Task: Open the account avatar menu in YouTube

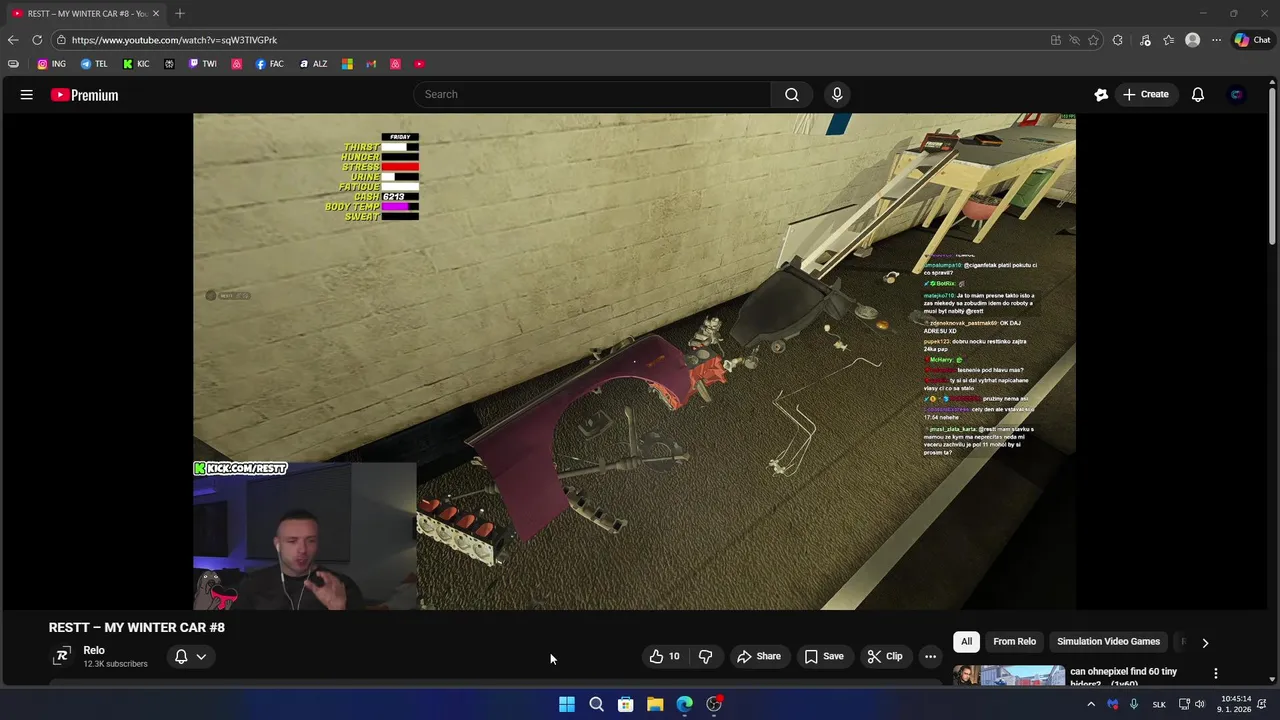Action: point(1237,95)
